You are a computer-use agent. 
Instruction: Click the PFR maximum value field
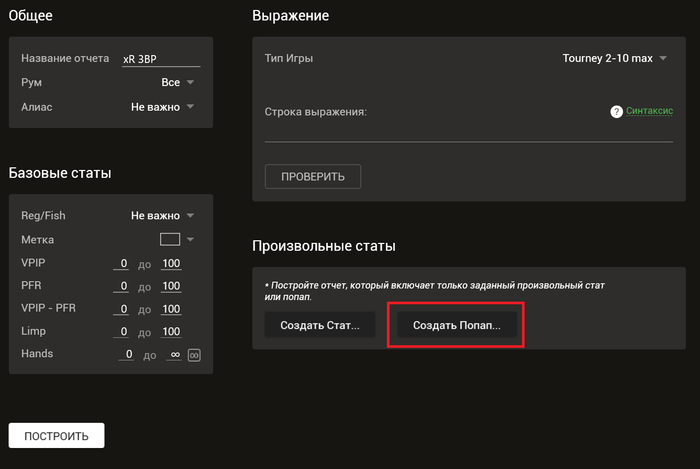(171, 286)
